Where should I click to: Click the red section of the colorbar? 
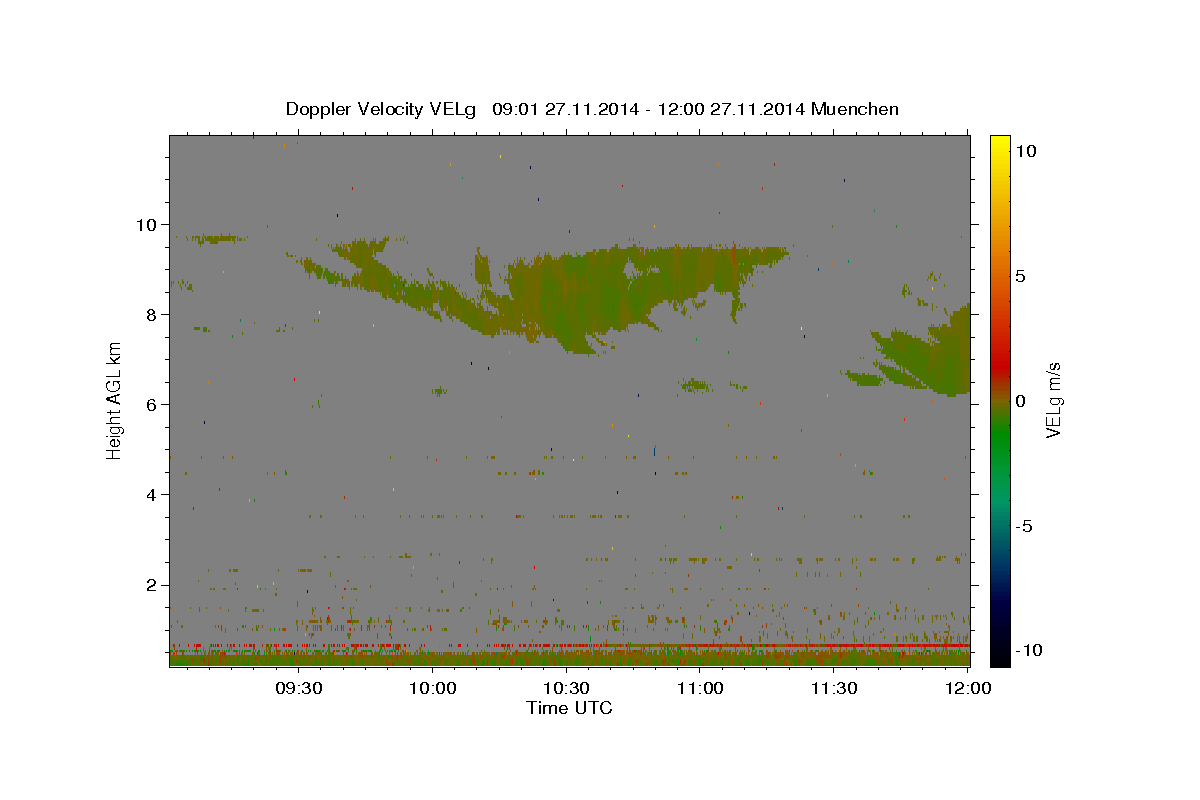click(x=999, y=365)
